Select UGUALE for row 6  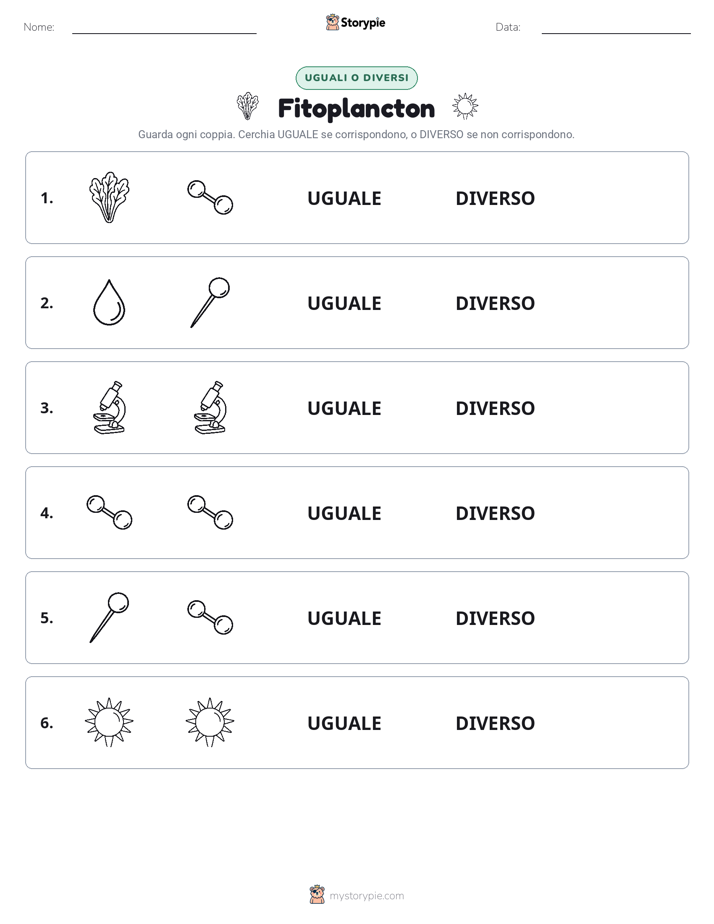point(344,722)
